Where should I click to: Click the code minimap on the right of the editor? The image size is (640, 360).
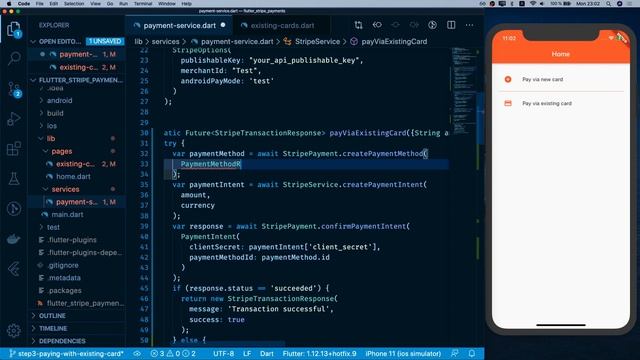tap(464, 90)
